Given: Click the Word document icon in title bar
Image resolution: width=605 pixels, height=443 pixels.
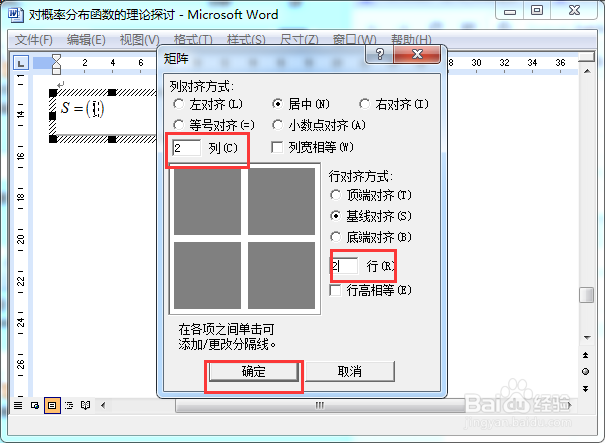Looking at the screenshot, I should click(16, 14).
